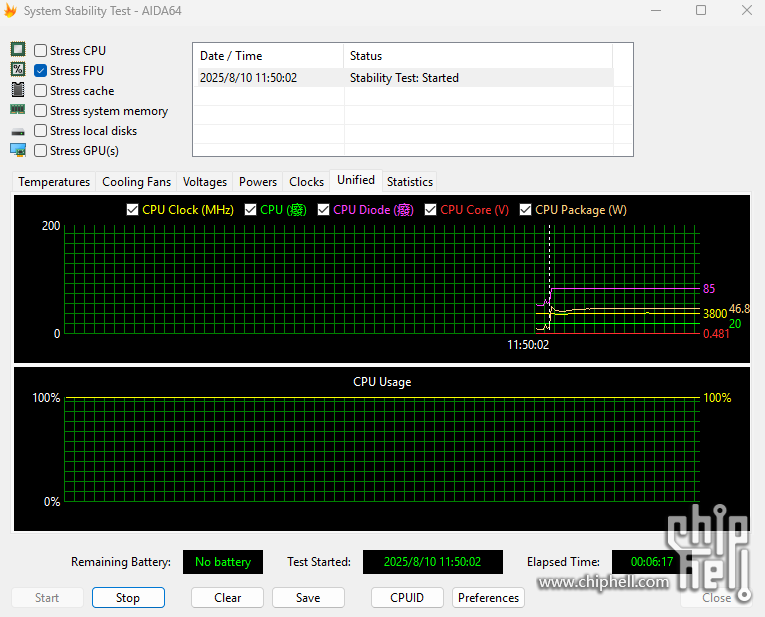Screen dimensions: 765x617
Task: Click the AIDA64 flame icon in title bar
Action: pos(10,10)
